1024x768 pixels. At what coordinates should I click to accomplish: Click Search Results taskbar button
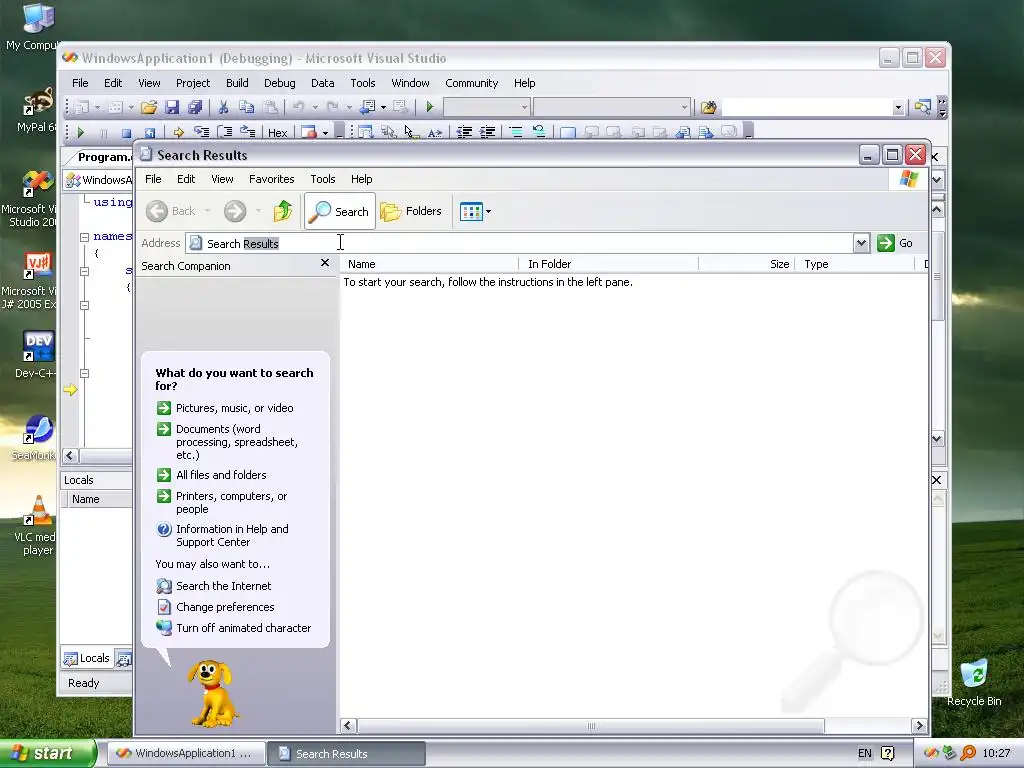click(x=347, y=753)
